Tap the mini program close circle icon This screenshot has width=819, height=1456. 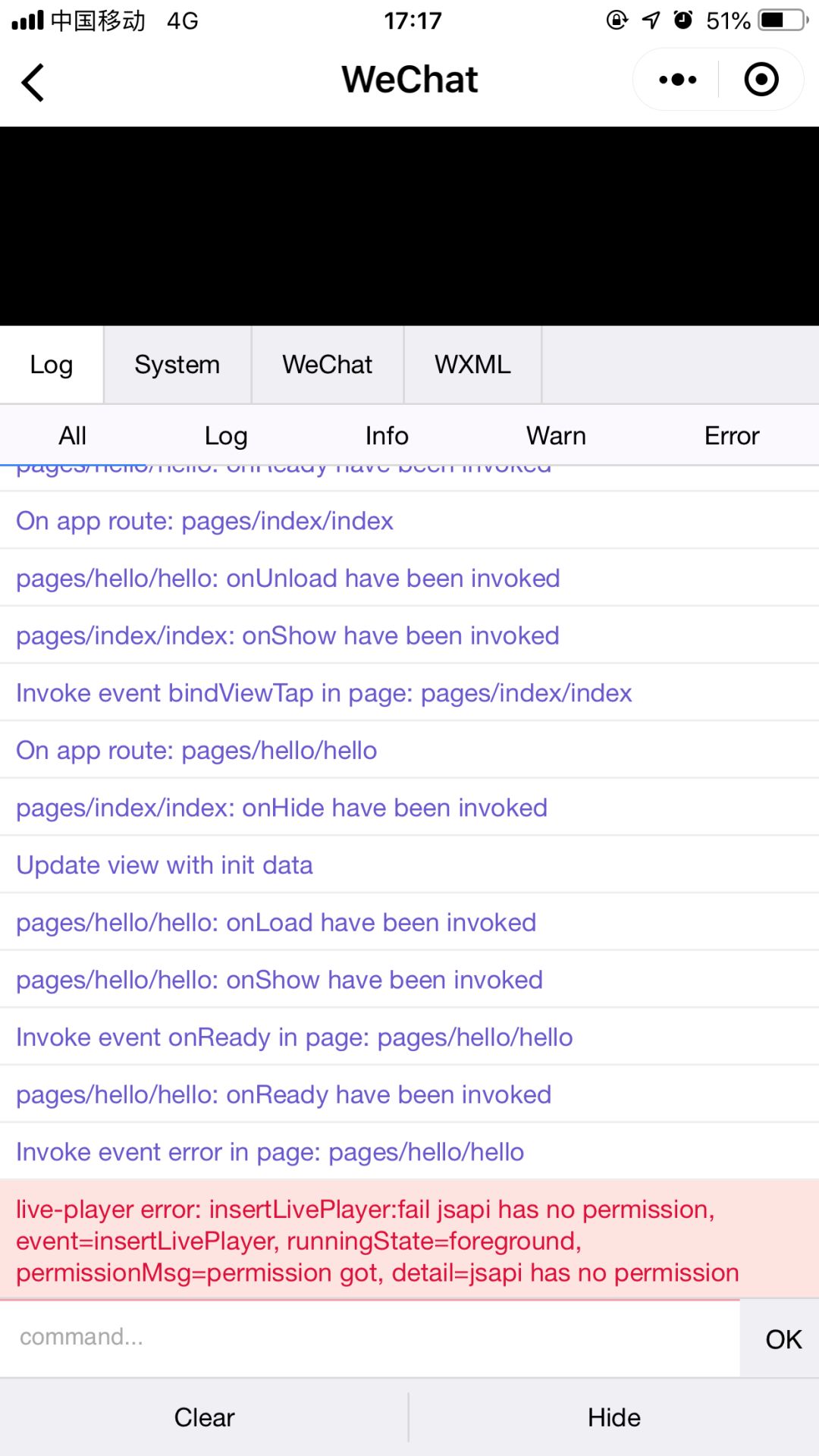point(761,80)
